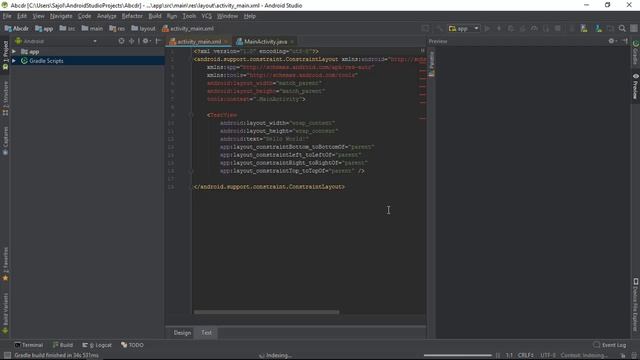Open the Captures side tab
Viewport: 640px width, 360px height.
pos(5,140)
